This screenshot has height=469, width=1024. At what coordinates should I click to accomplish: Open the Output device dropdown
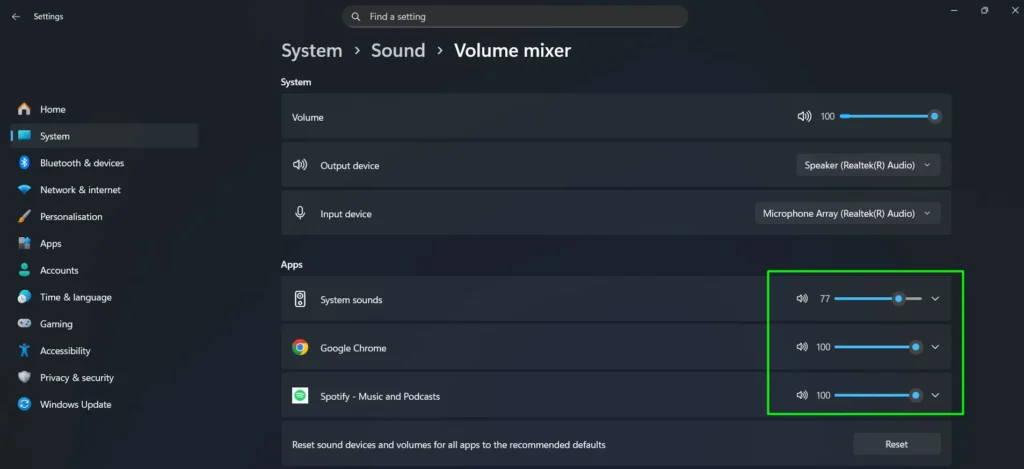(x=868, y=165)
